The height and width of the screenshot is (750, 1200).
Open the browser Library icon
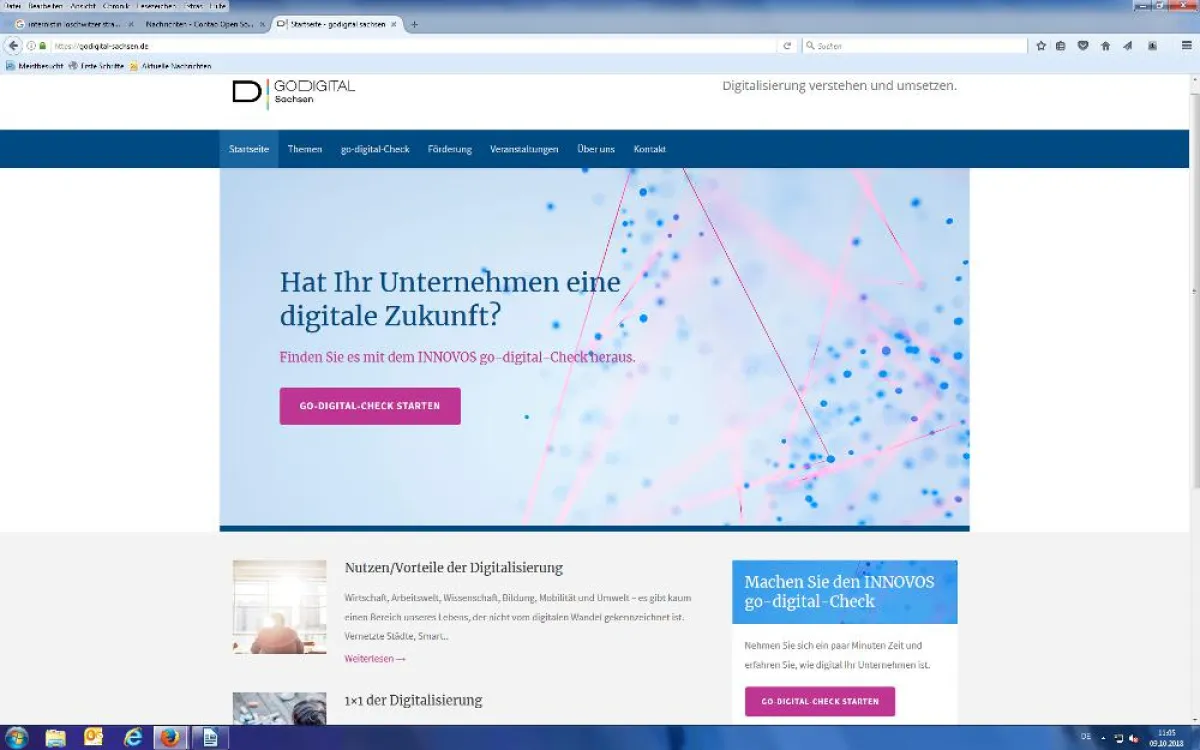pos(1062,45)
